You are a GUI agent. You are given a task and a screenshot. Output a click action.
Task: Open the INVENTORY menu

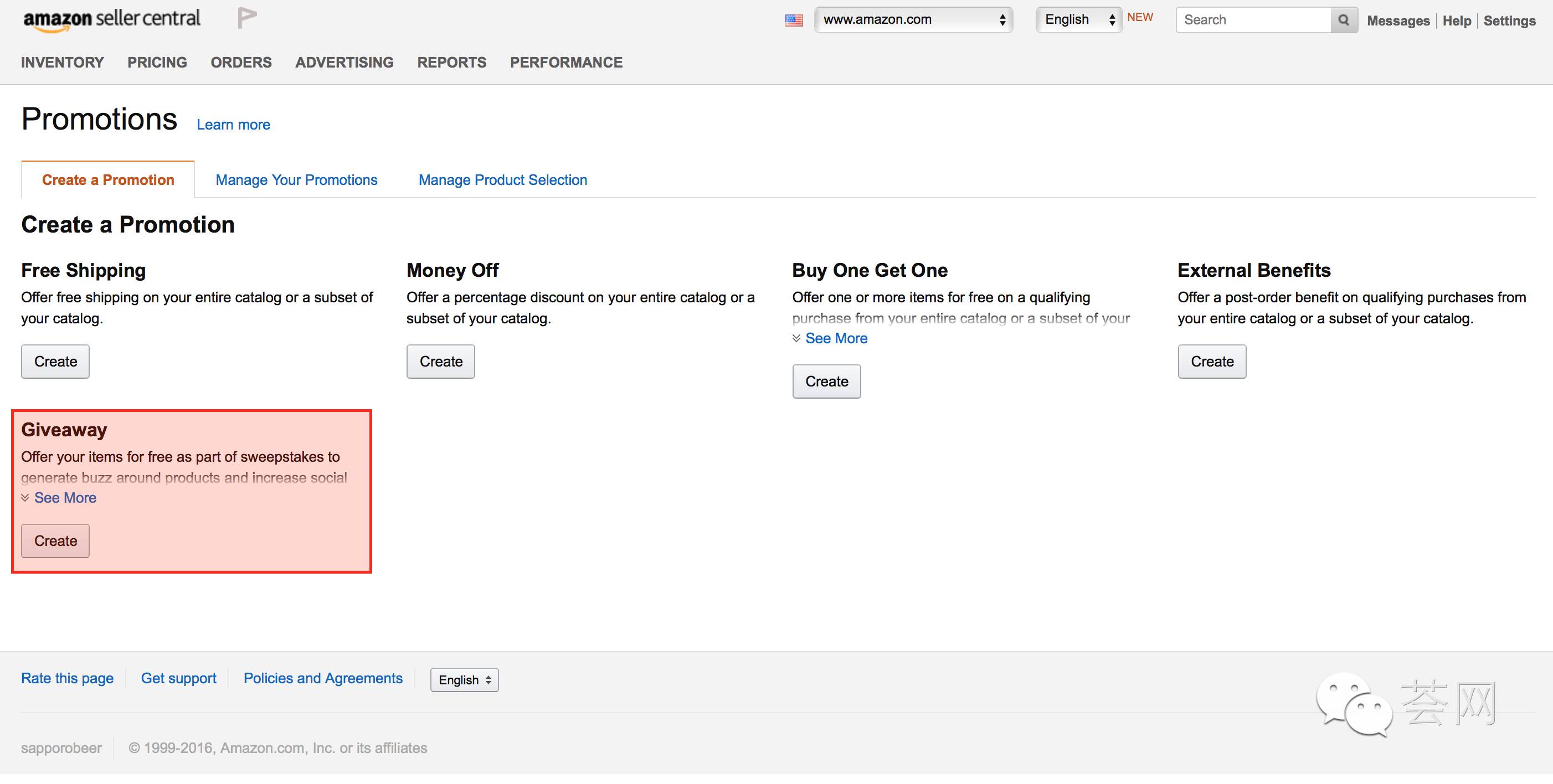coord(63,62)
